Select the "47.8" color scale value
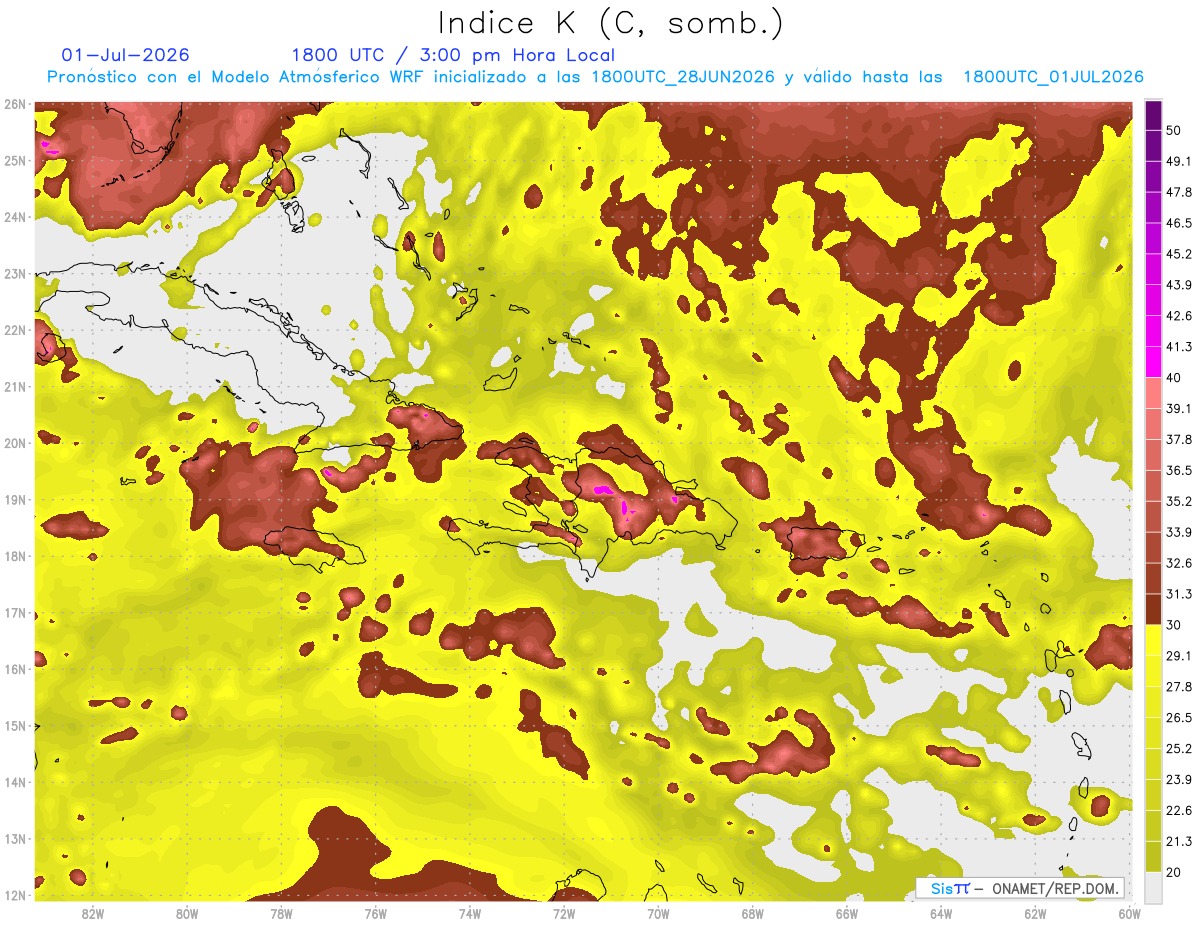Image resolution: width=1200 pixels, height=927 pixels. 1178,192
